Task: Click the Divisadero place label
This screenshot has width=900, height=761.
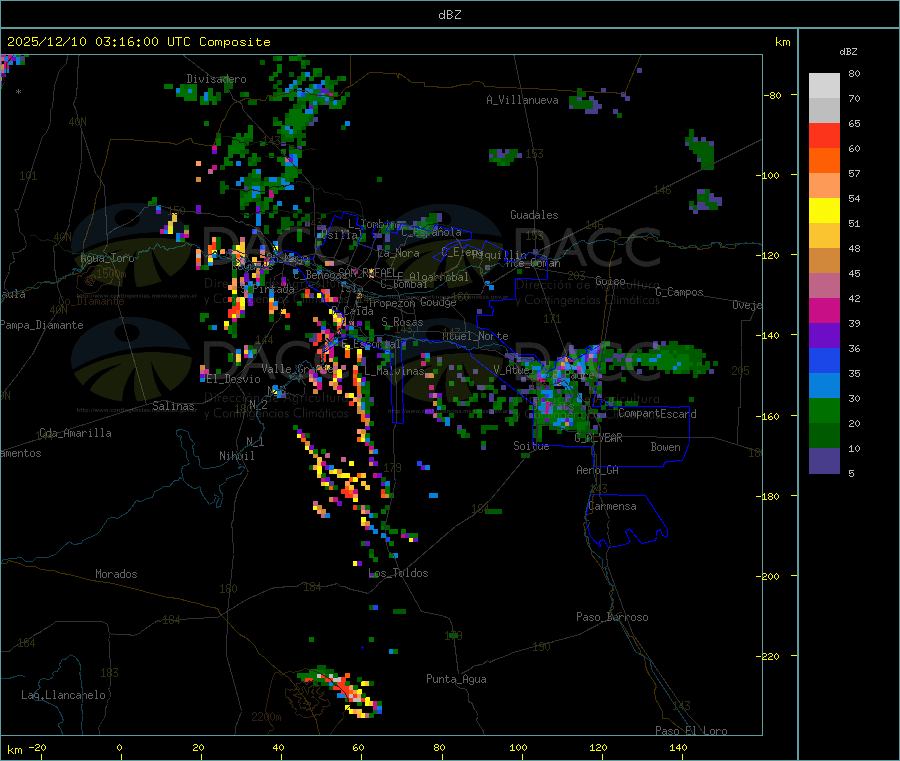Action: [x=216, y=79]
